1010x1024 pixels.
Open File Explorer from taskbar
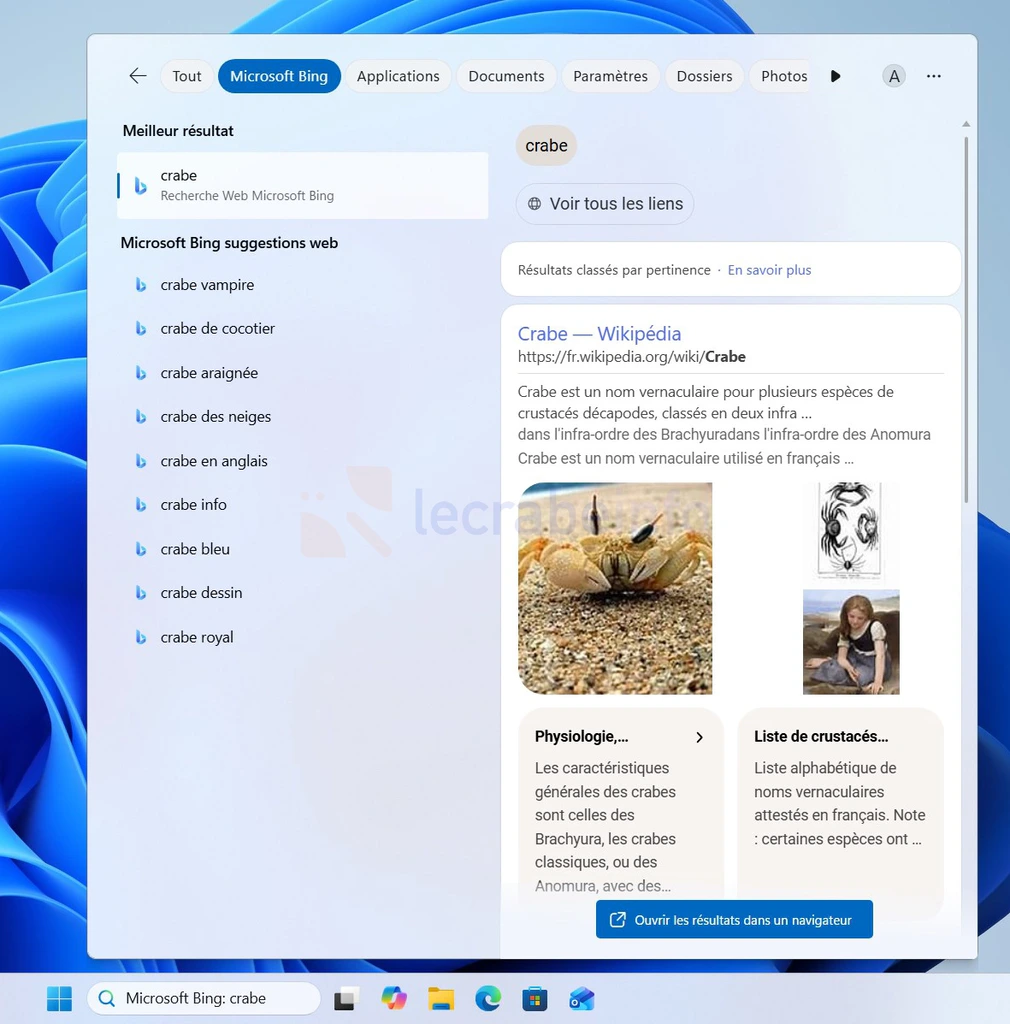[441, 998]
